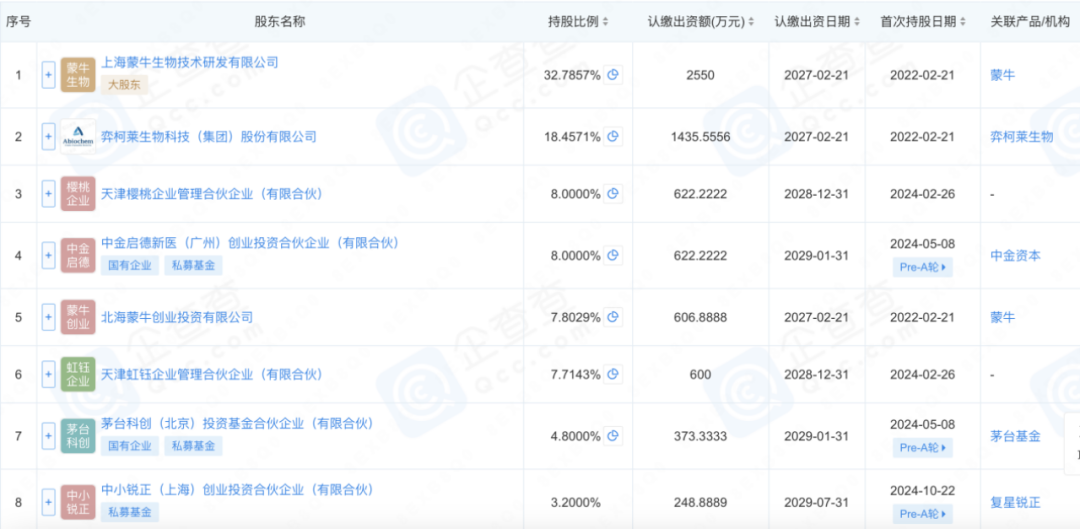Sort by 首次持股日期 column header
Viewport: 1080px width, 529px height.
923,21
